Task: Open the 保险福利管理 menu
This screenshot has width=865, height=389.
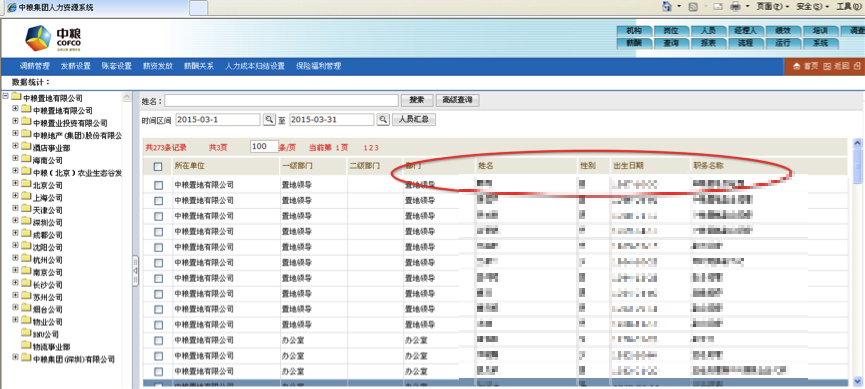Action: point(318,66)
